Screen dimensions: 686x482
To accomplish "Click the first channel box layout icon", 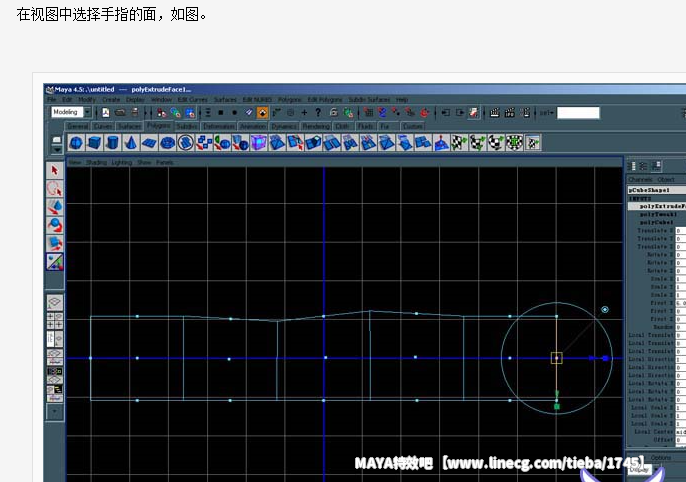I will coord(632,166).
